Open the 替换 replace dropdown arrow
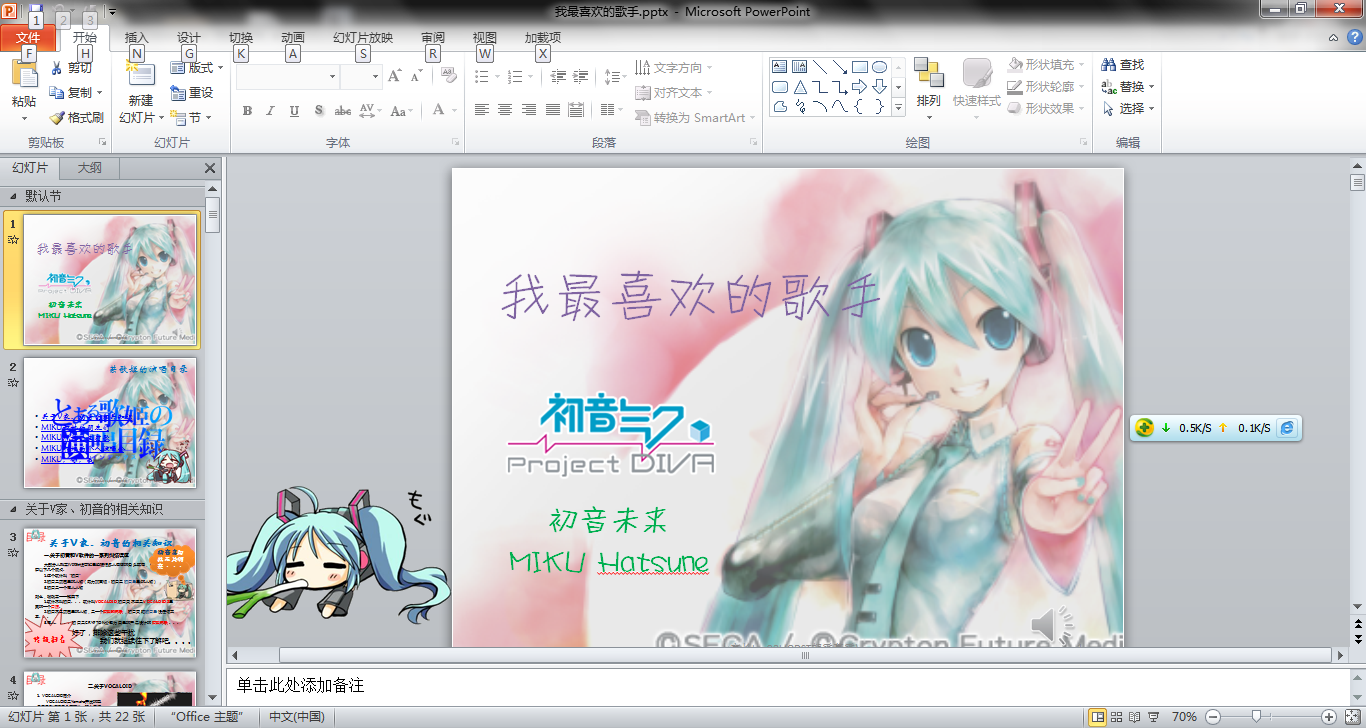1366x728 pixels. [1151, 87]
